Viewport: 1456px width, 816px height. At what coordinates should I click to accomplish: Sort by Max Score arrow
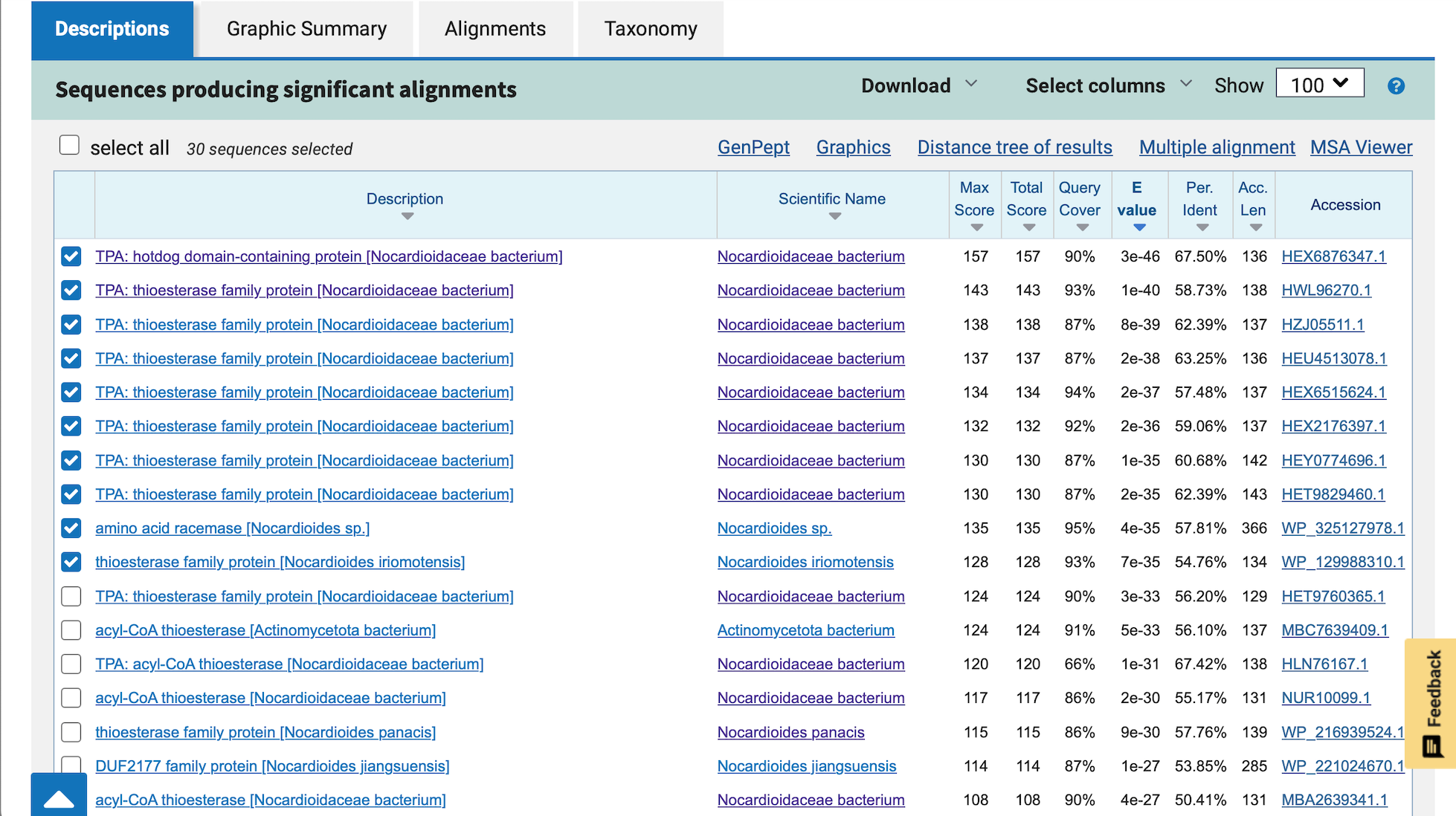[976, 227]
